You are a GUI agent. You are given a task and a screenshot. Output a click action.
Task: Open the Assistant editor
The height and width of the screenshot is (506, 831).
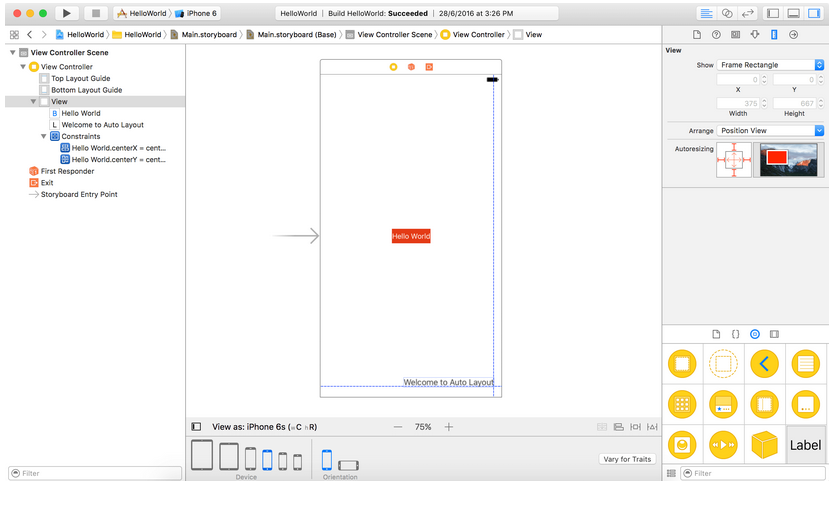tap(727, 13)
